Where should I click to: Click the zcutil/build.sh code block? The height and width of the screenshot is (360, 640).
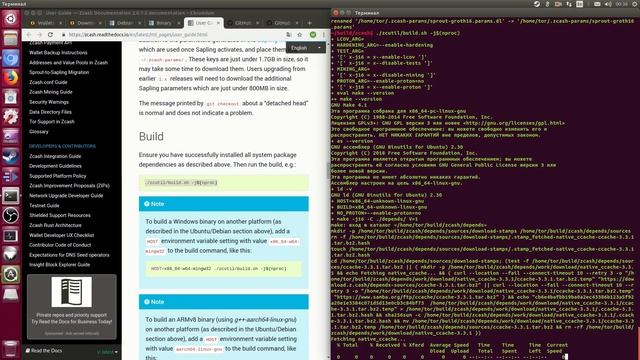224,183
